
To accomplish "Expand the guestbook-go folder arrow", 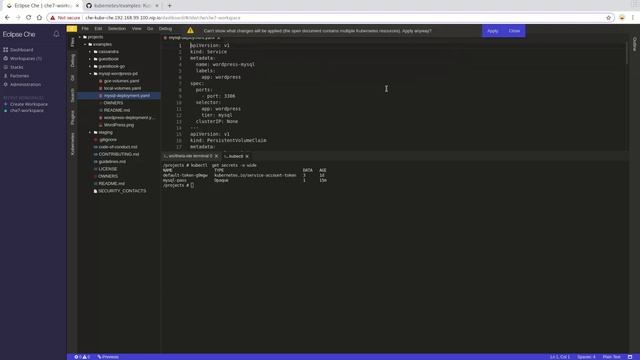I will [90, 67].
